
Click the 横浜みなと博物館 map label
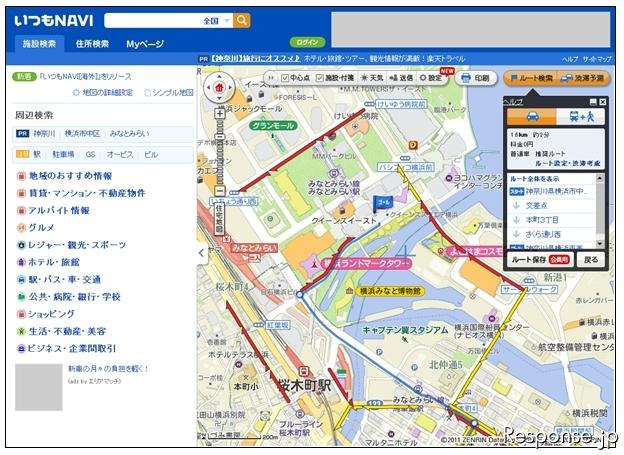(390, 291)
